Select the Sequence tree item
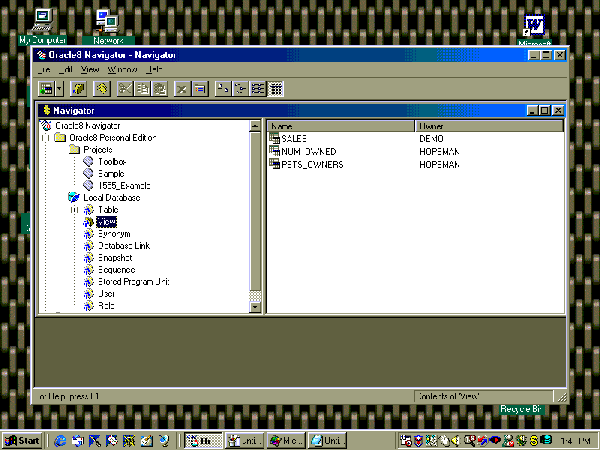Viewport: 600px width, 450px height. click(x=117, y=270)
